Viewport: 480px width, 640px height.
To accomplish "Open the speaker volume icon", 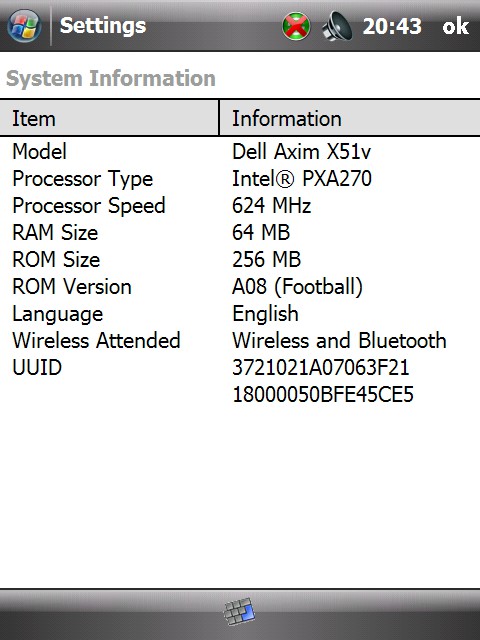I will click(x=337, y=27).
